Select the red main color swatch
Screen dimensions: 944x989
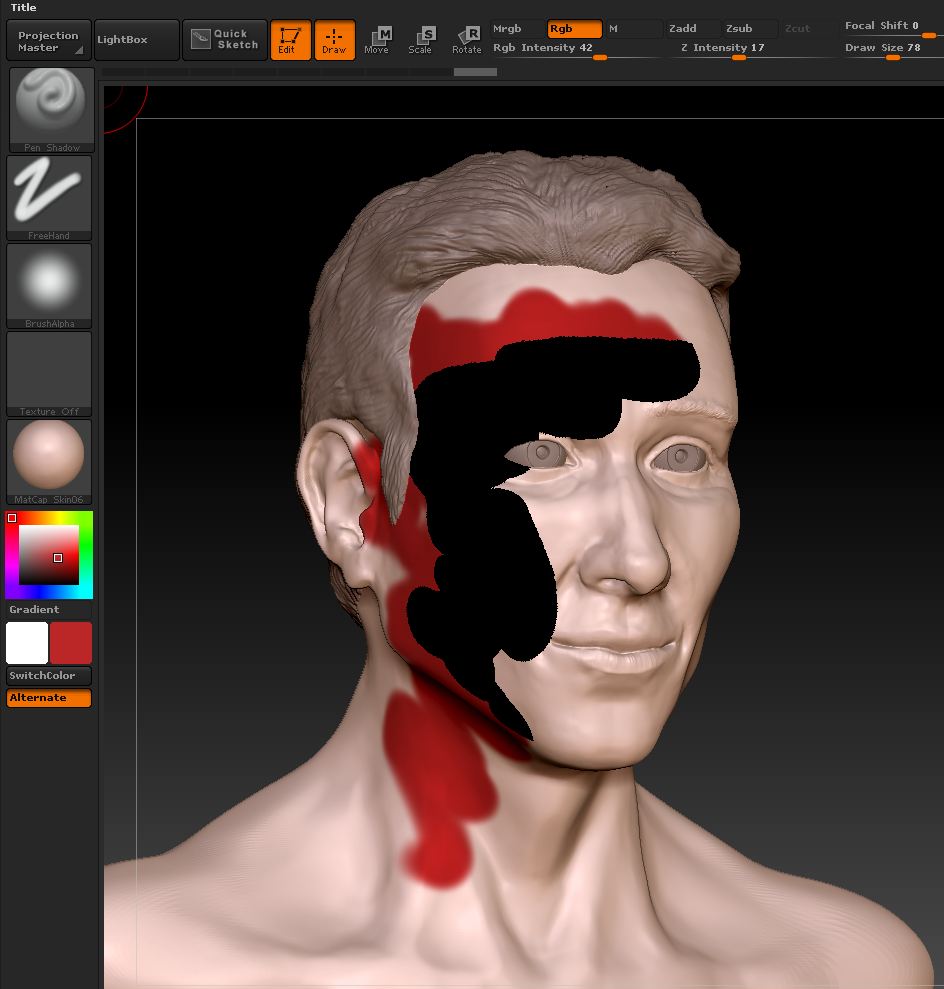[x=71, y=643]
